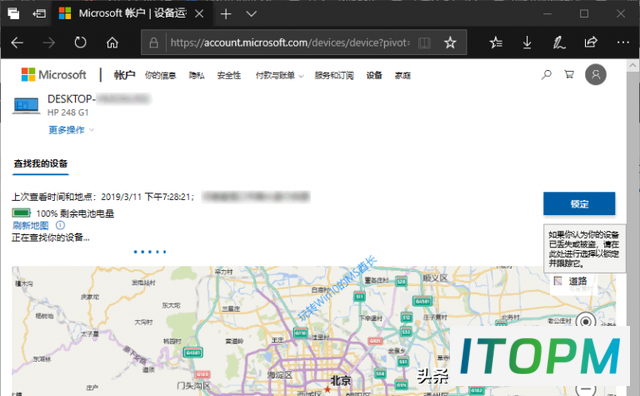The width and height of the screenshot is (640, 396).
Task: Click the browser refresh icon
Action: pyautogui.click(x=80, y=42)
